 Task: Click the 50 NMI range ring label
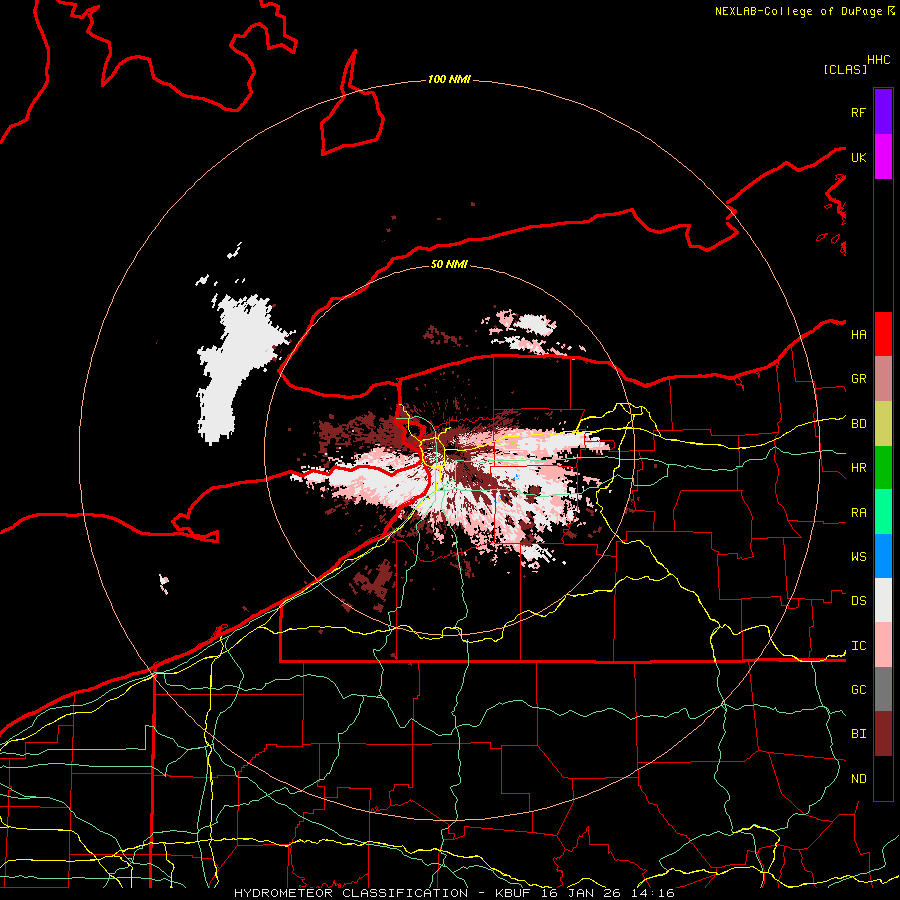pos(449,264)
